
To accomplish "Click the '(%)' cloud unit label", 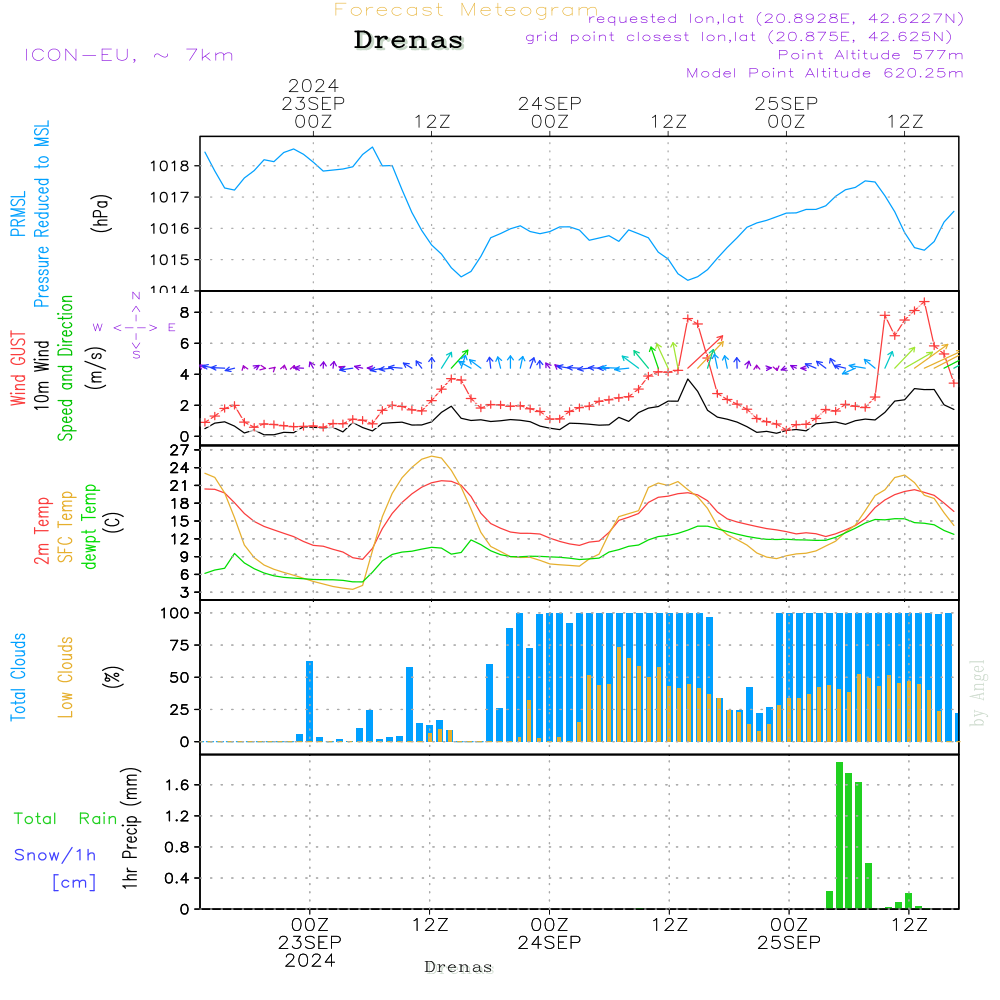I will point(112,677).
